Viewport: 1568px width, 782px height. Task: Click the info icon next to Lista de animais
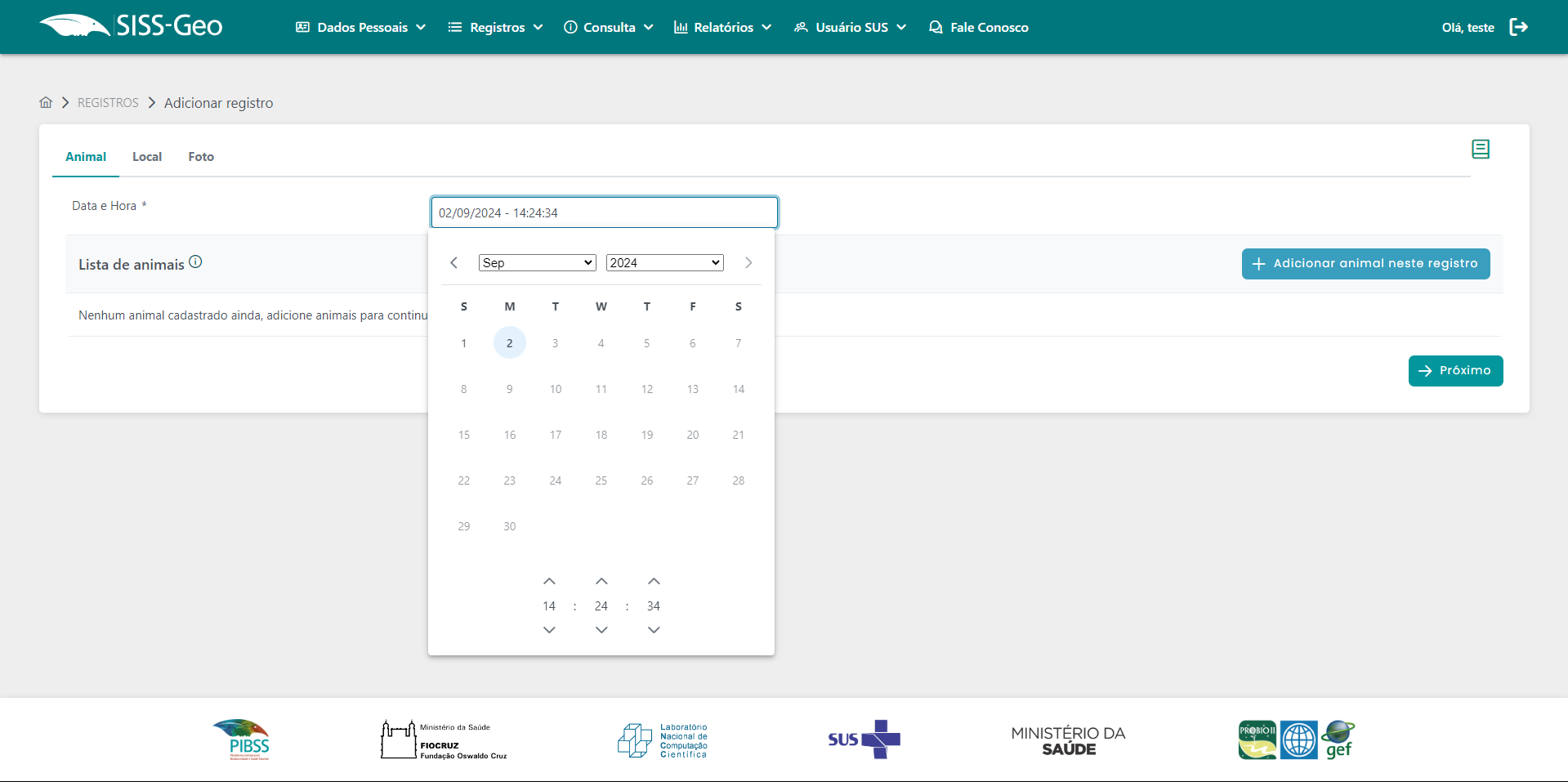point(195,261)
